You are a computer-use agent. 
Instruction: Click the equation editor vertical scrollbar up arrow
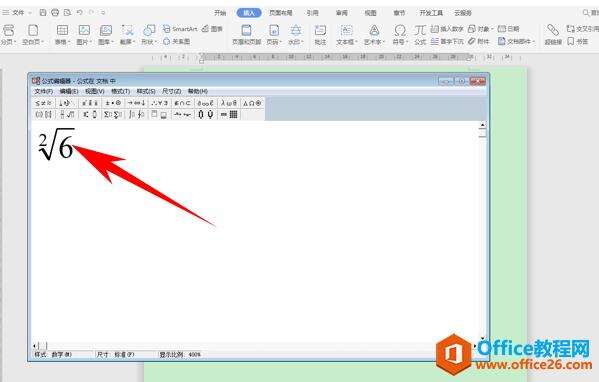pyautogui.click(x=482, y=125)
